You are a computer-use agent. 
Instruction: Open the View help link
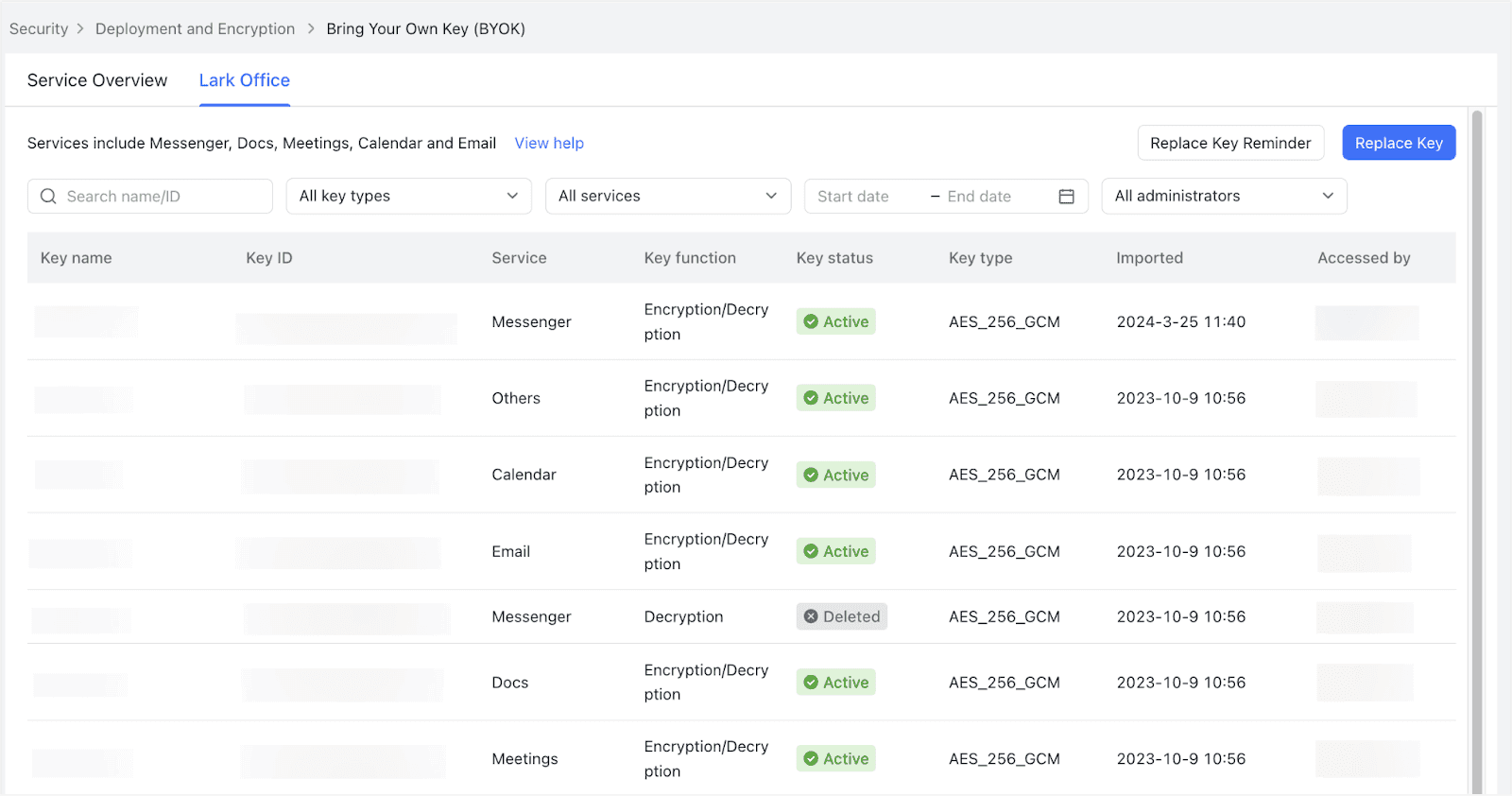click(x=549, y=143)
